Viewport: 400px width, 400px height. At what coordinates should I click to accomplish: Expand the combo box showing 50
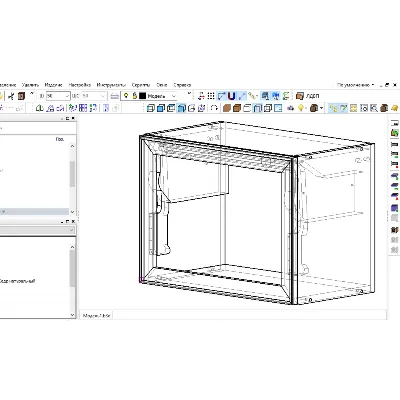click(x=67, y=96)
